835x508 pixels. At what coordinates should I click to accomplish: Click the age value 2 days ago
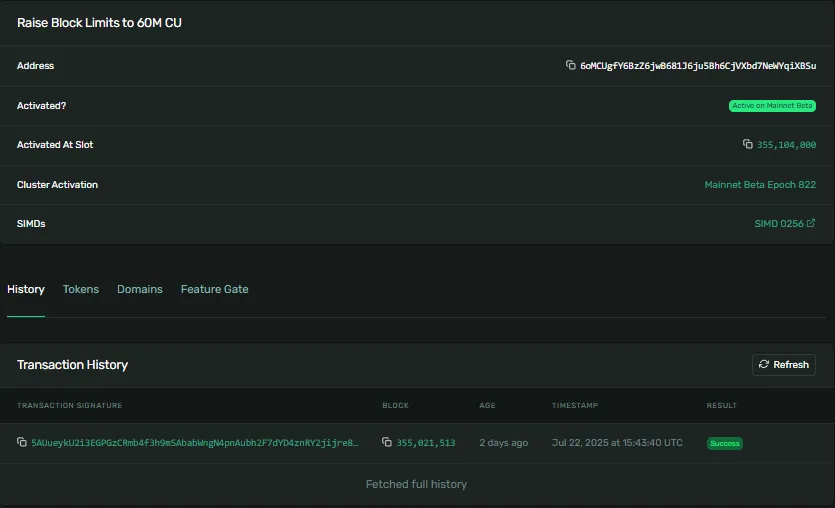click(504, 443)
